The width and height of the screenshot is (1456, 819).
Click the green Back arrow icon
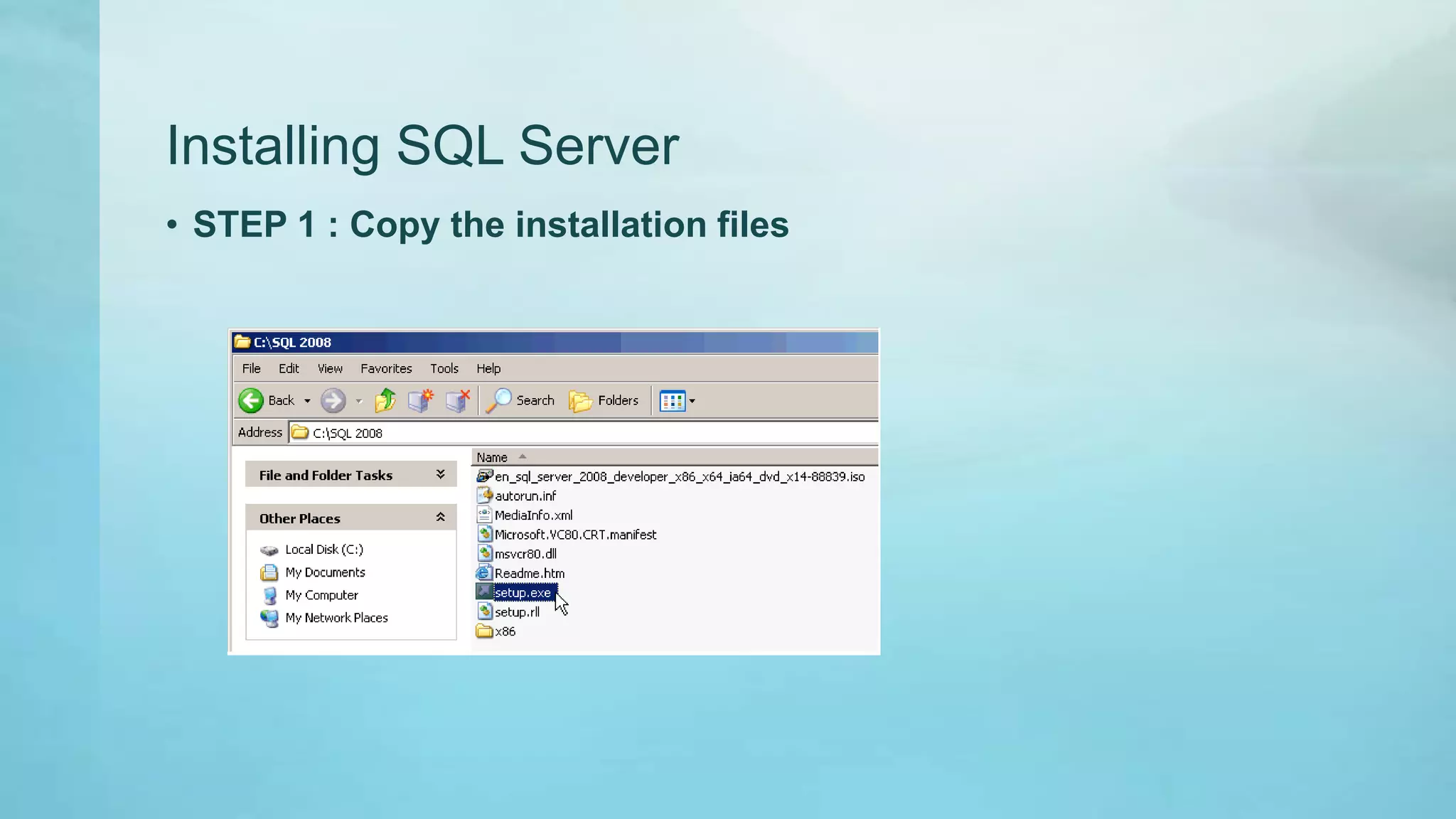[x=250, y=400]
